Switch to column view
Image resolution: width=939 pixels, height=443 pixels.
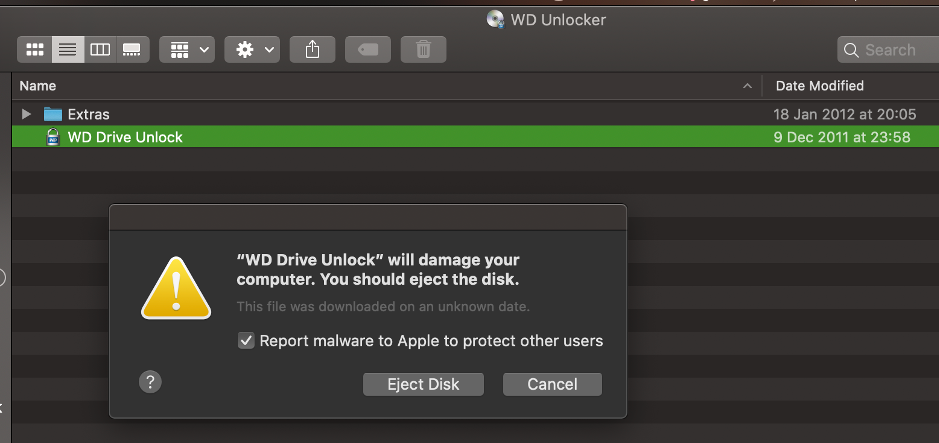coord(99,49)
